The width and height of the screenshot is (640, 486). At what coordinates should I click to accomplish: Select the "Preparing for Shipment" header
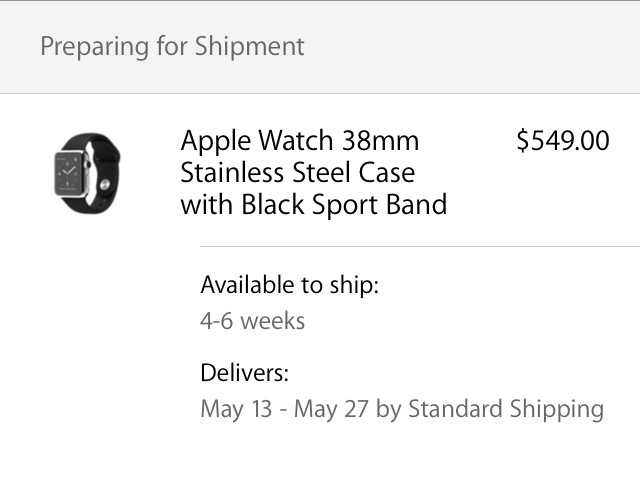172,46
